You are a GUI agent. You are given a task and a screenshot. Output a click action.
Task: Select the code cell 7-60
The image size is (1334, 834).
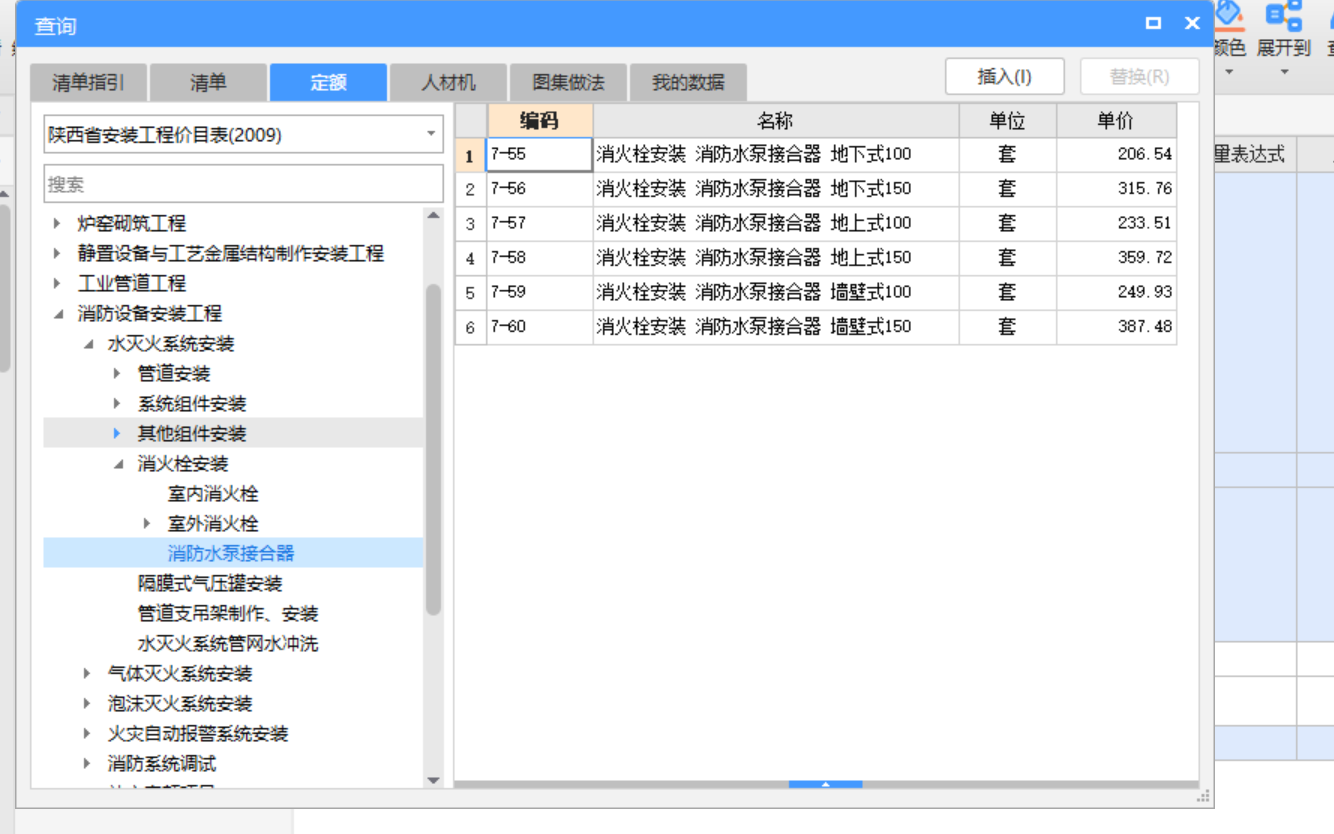[540, 327]
